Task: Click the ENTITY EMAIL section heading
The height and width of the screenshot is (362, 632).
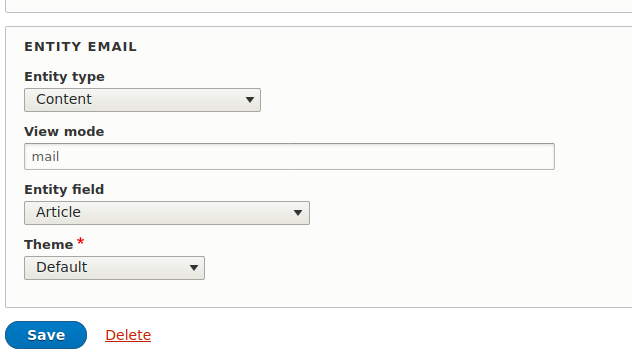Action: [x=81, y=47]
